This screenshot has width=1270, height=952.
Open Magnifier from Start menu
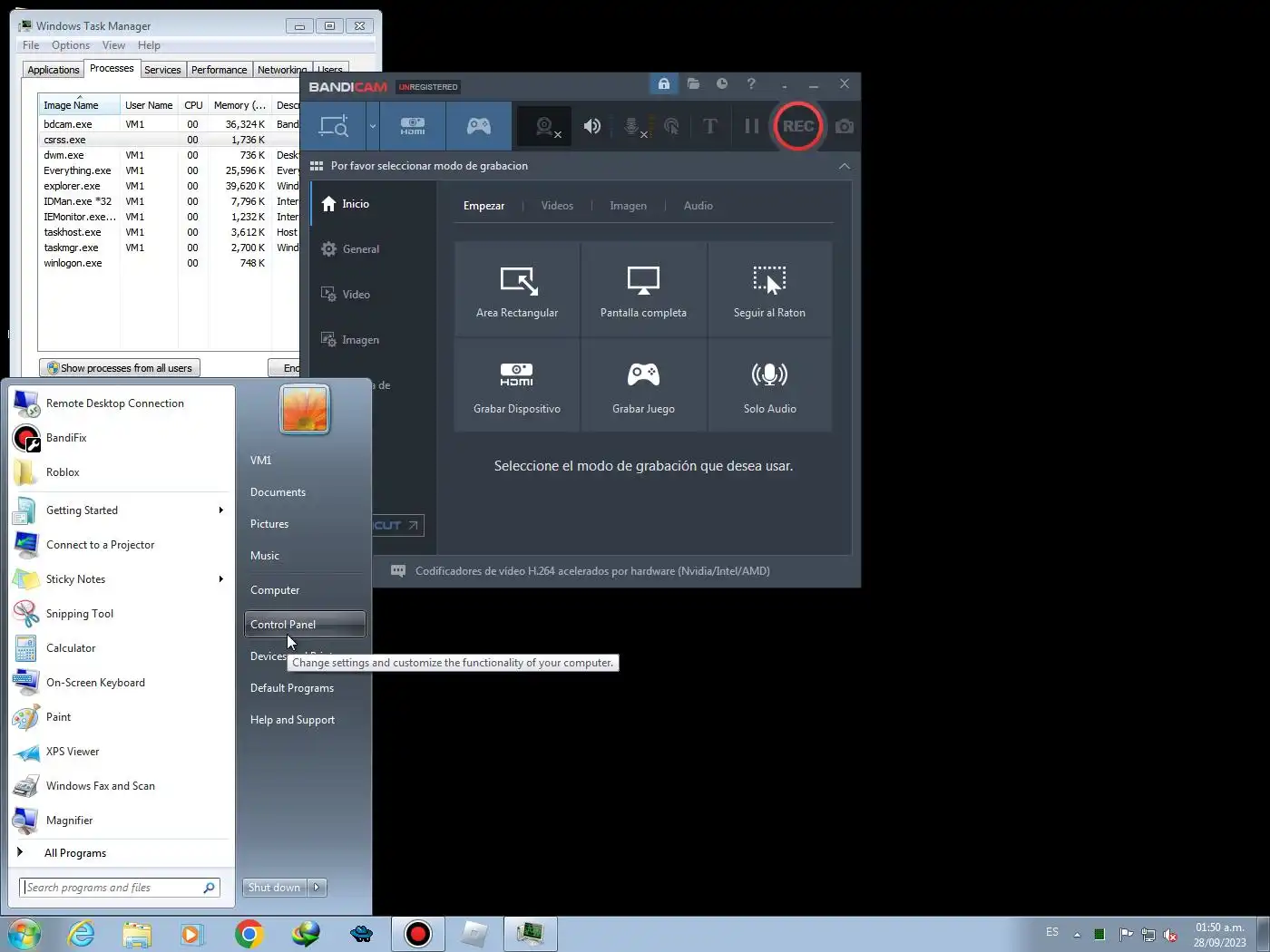[121, 821]
